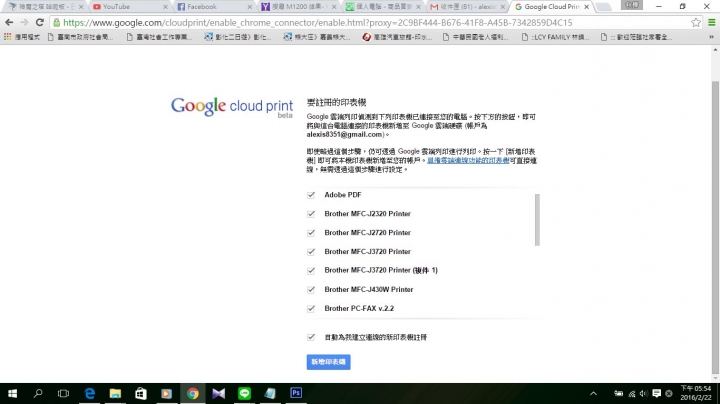Click the Chrome user profile button in title bar
The width and height of the screenshot is (720, 404).
click(x=631, y=5)
